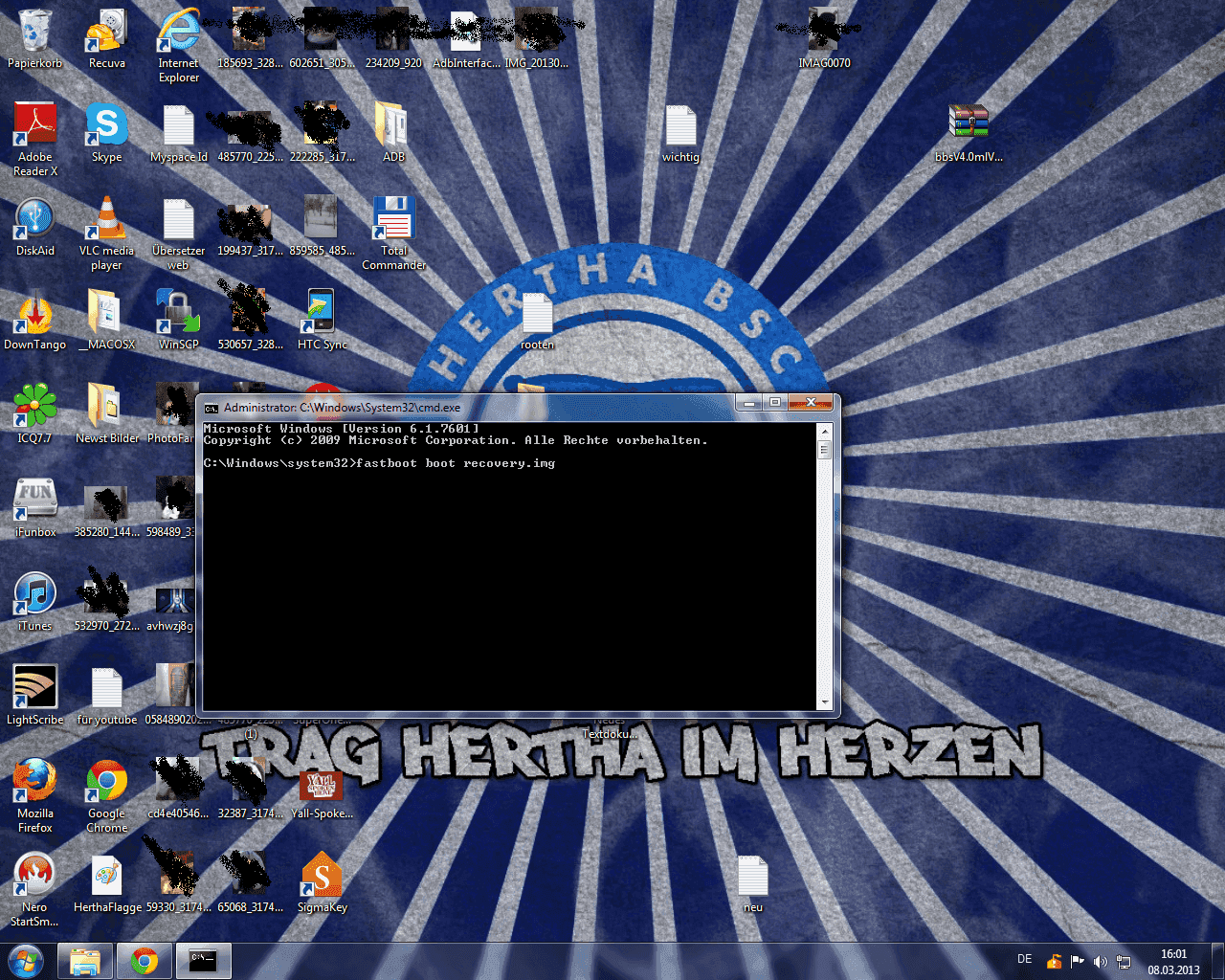Viewport: 1225px width, 980px height.
Task: Open the __MACOSX folder
Action: pos(106,321)
